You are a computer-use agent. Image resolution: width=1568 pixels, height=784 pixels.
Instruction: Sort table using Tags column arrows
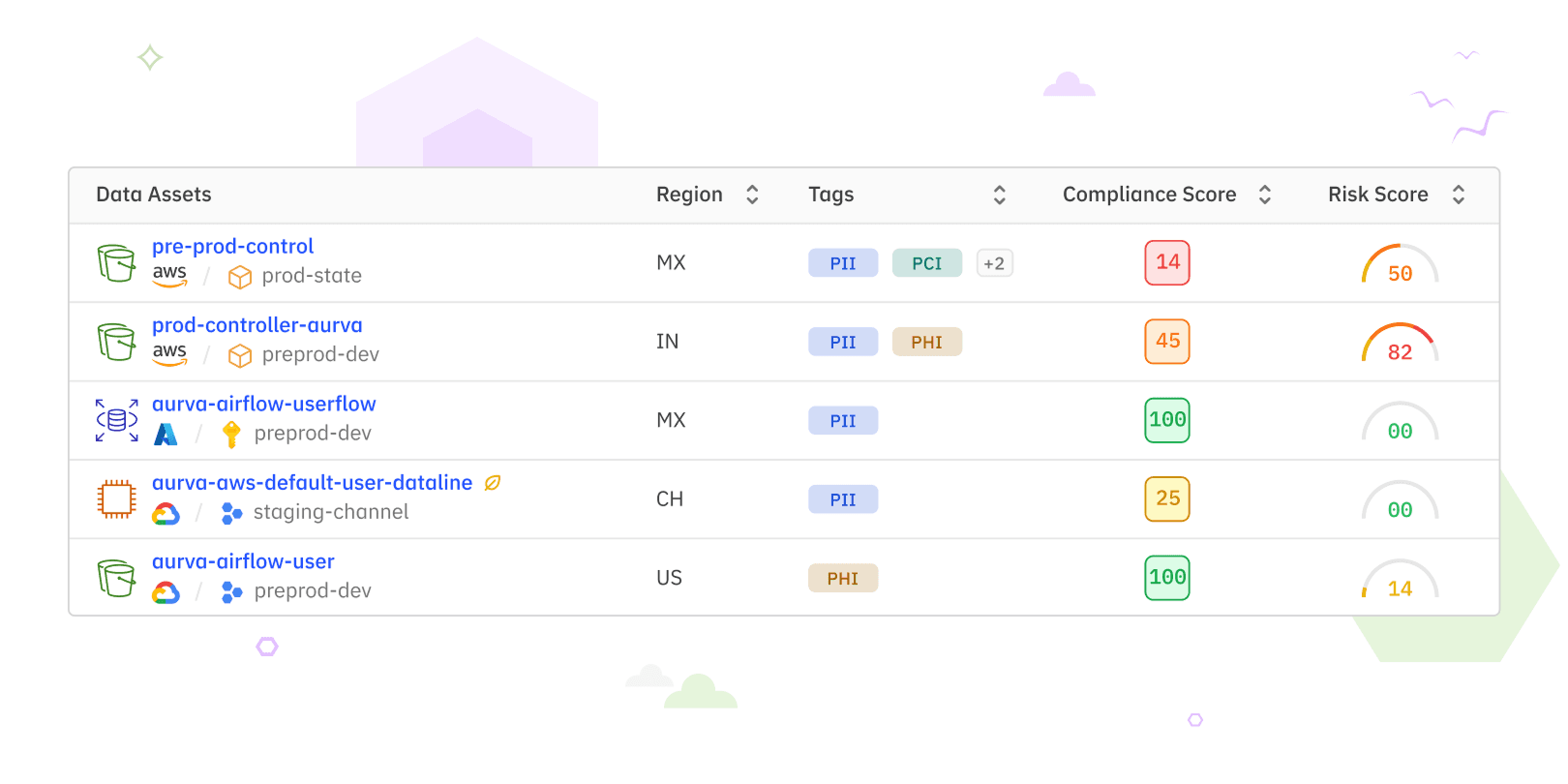[x=1000, y=196]
